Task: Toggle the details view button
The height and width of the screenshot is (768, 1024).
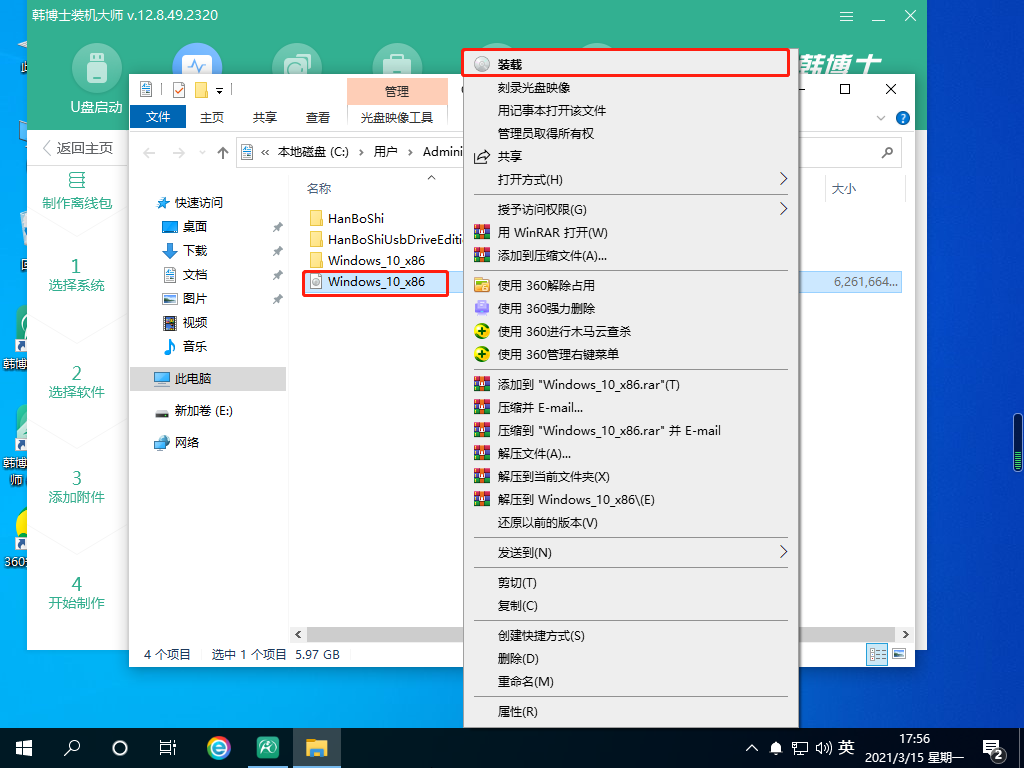Action: click(x=878, y=654)
